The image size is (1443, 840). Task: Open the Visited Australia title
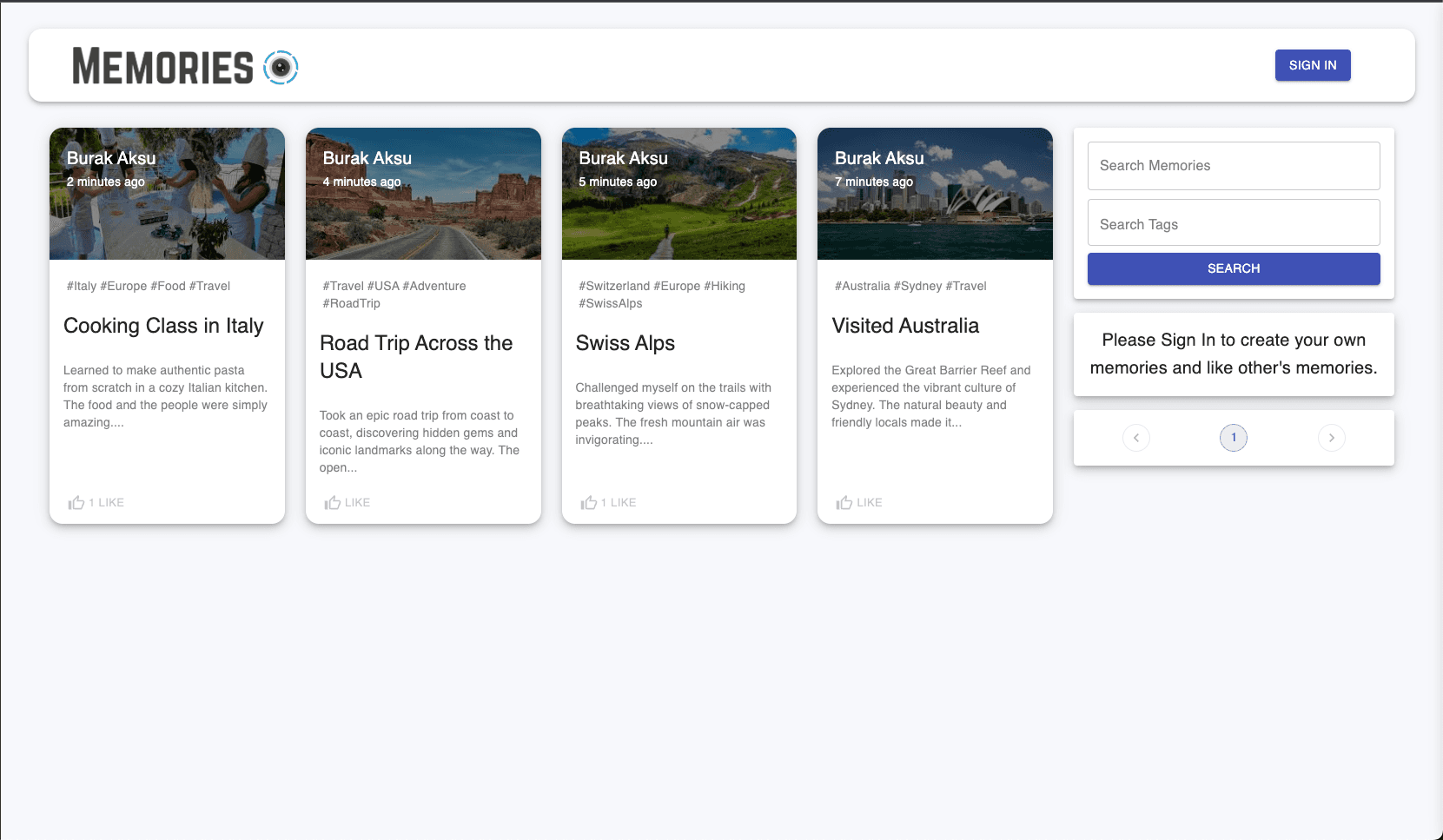[x=905, y=326]
